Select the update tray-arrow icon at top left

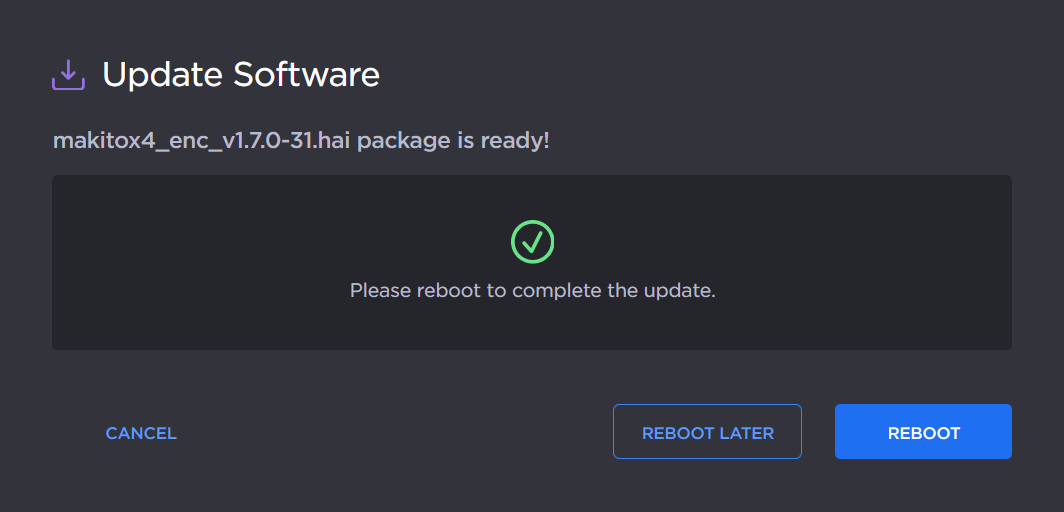68,75
